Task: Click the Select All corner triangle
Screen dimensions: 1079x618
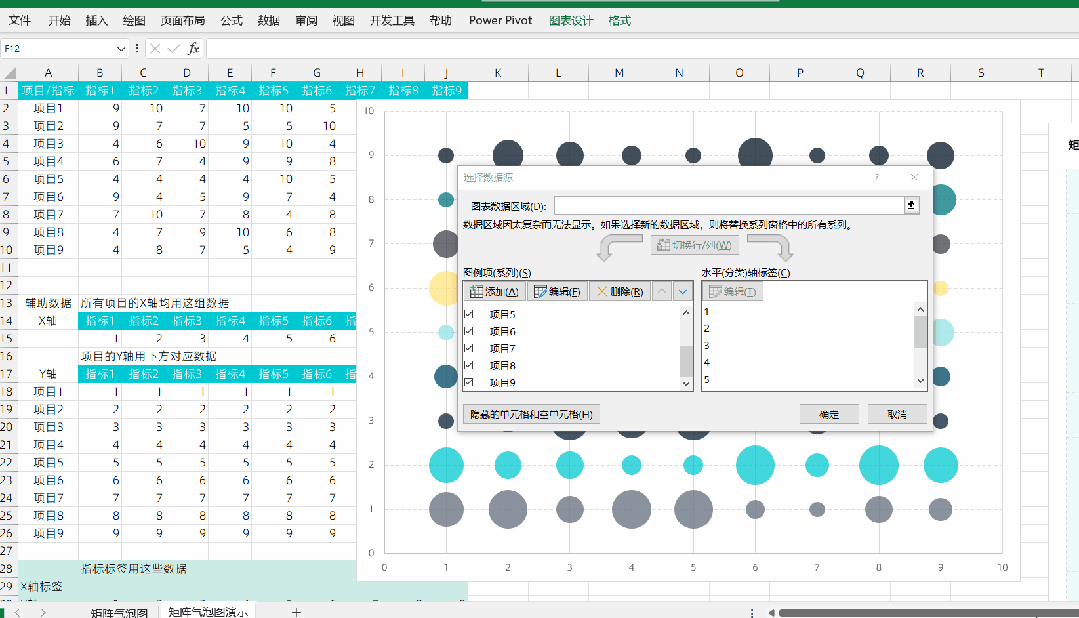Action: tap(9, 72)
